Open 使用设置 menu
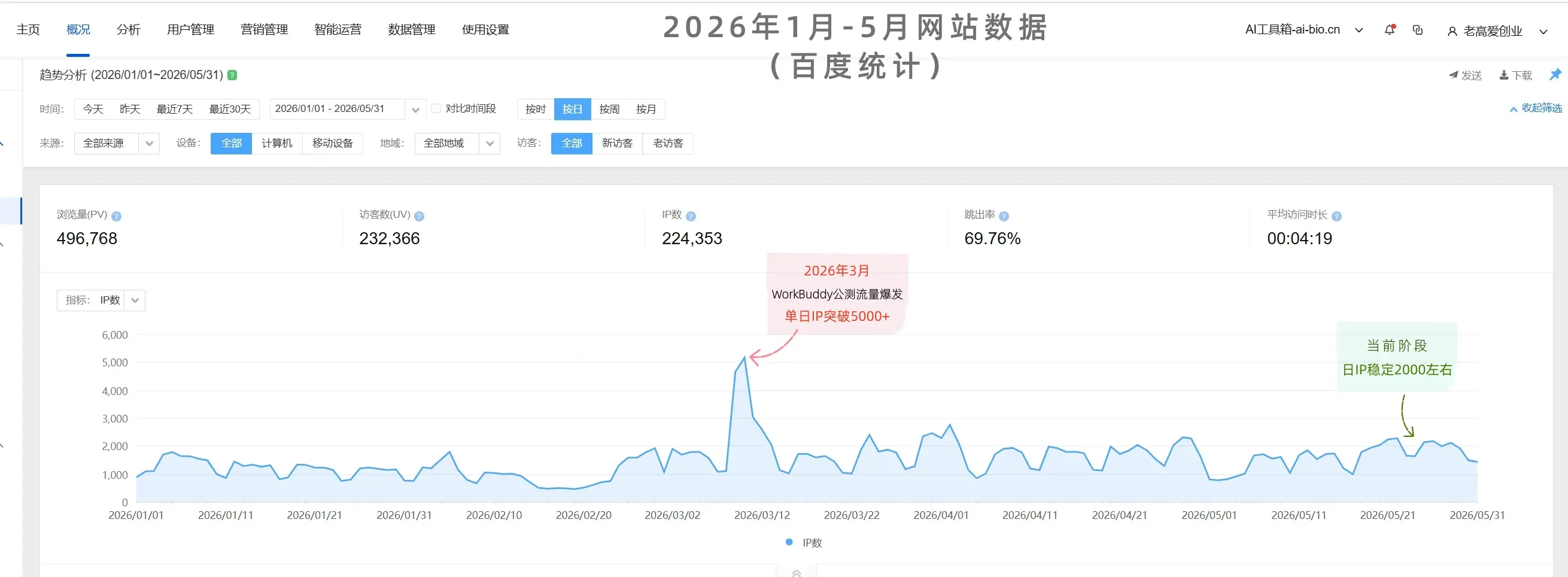 click(485, 29)
